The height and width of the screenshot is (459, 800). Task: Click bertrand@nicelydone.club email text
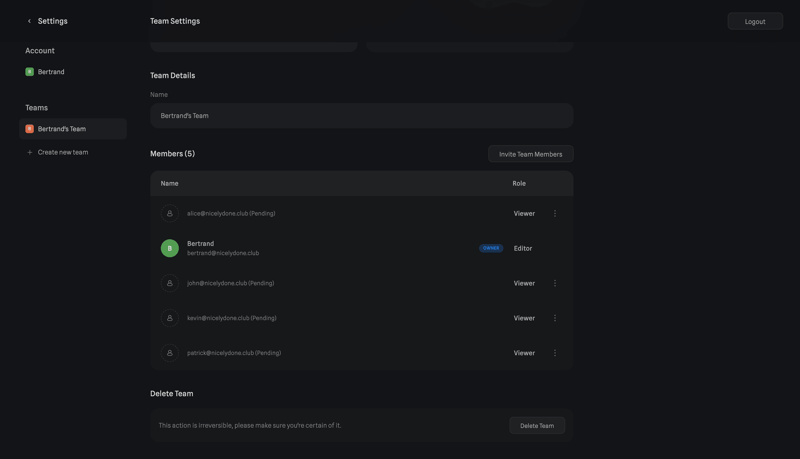[x=223, y=253]
